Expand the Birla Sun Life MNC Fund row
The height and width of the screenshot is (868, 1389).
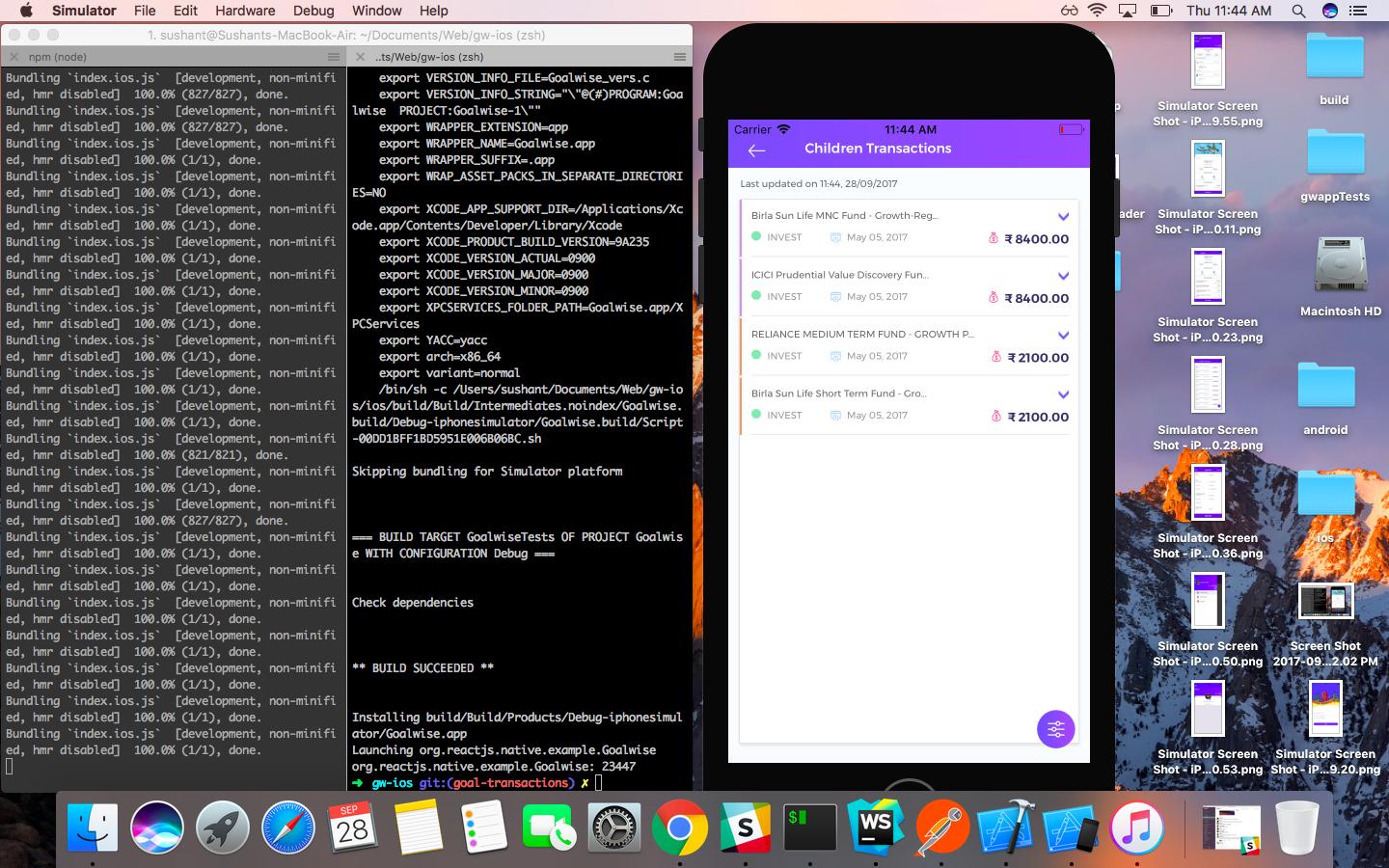1063,216
